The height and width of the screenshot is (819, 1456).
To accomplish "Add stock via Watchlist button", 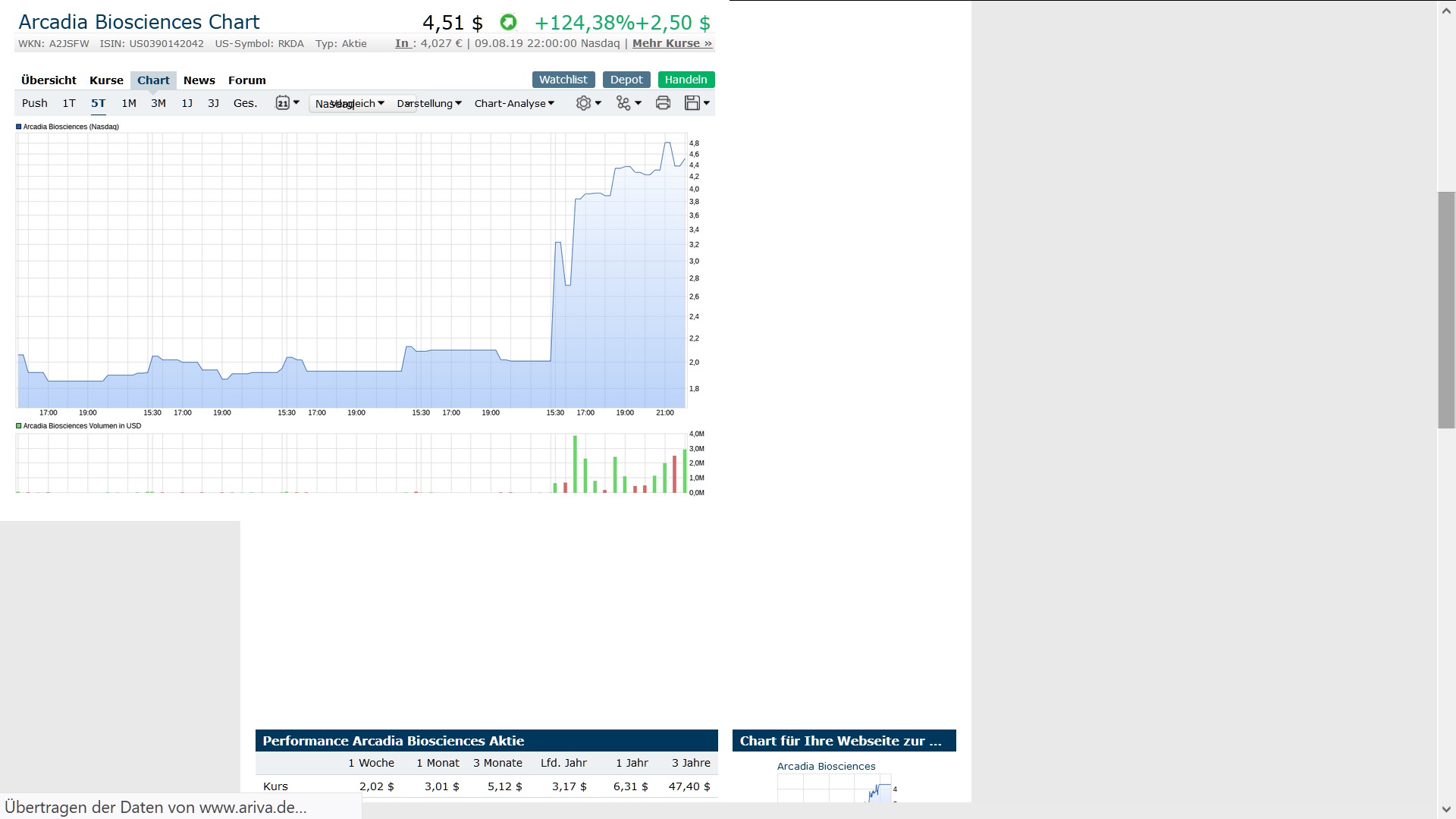I will [x=563, y=80].
